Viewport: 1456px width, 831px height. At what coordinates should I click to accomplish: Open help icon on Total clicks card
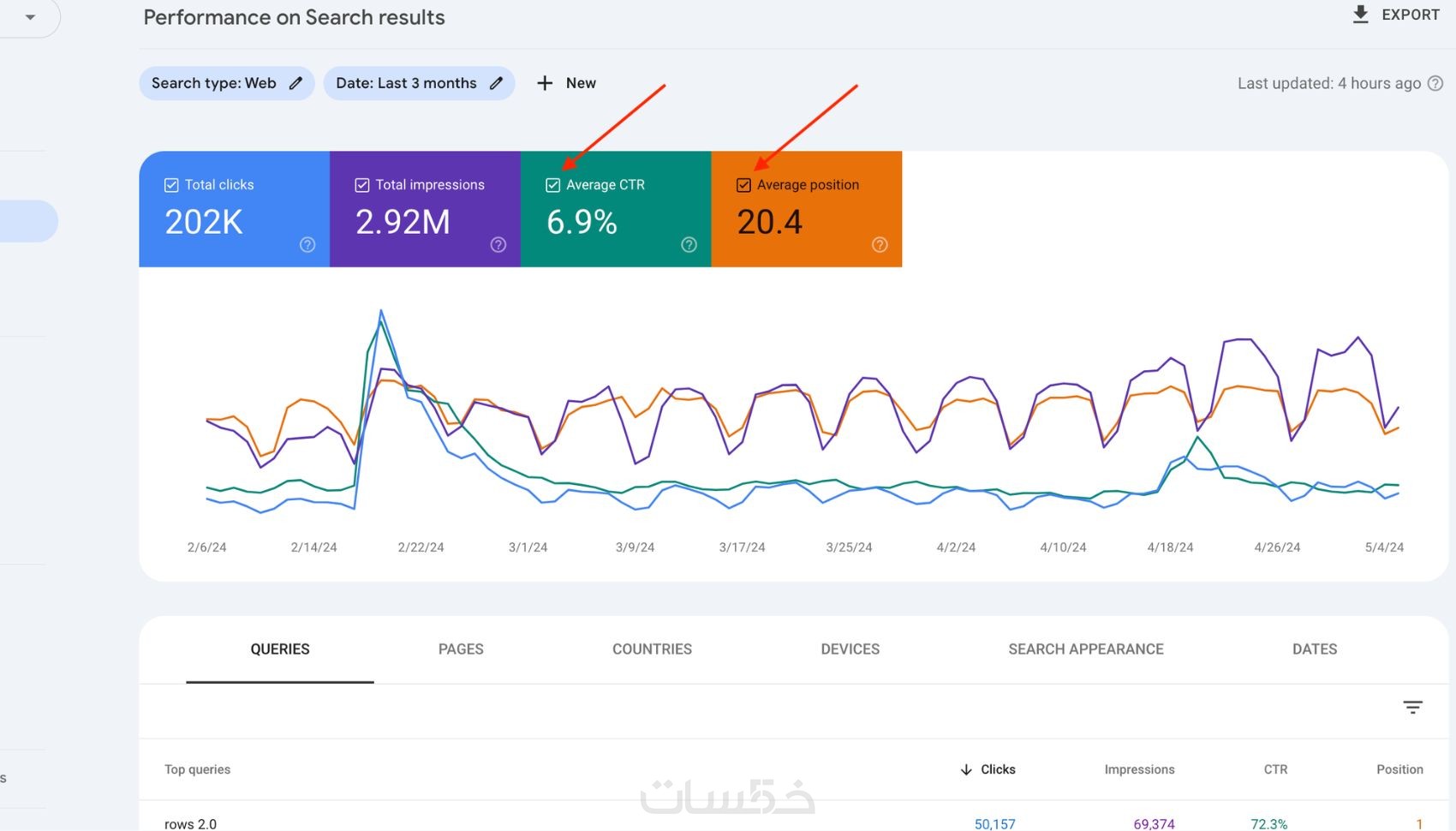click(x=307, y=245)
